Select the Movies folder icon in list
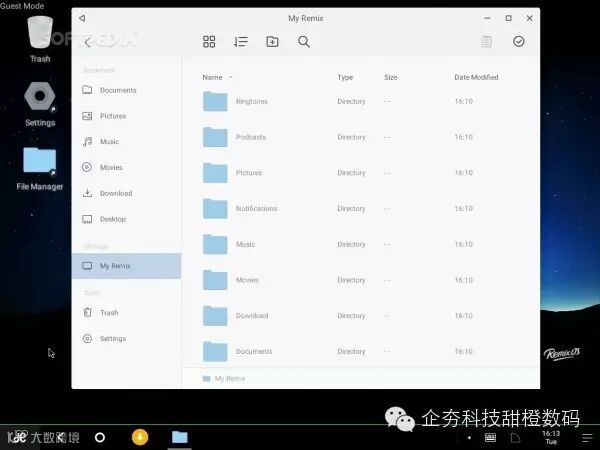600x450 pixels. (x=215, y=280)
